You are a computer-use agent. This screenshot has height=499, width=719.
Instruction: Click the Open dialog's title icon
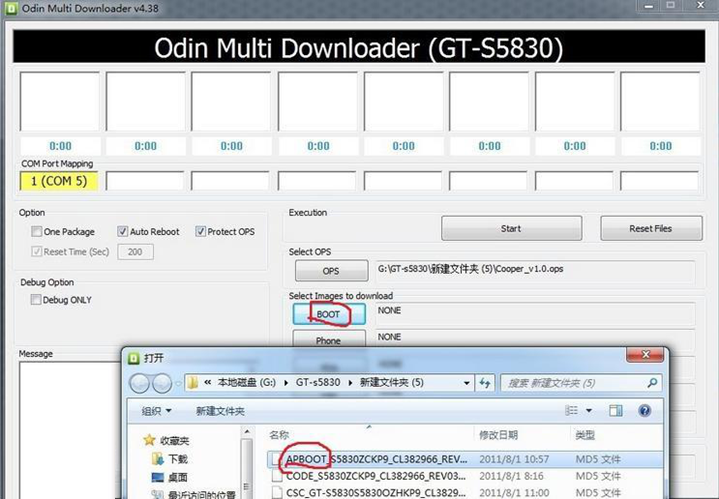pyautogui.click(x=133, y=358)
